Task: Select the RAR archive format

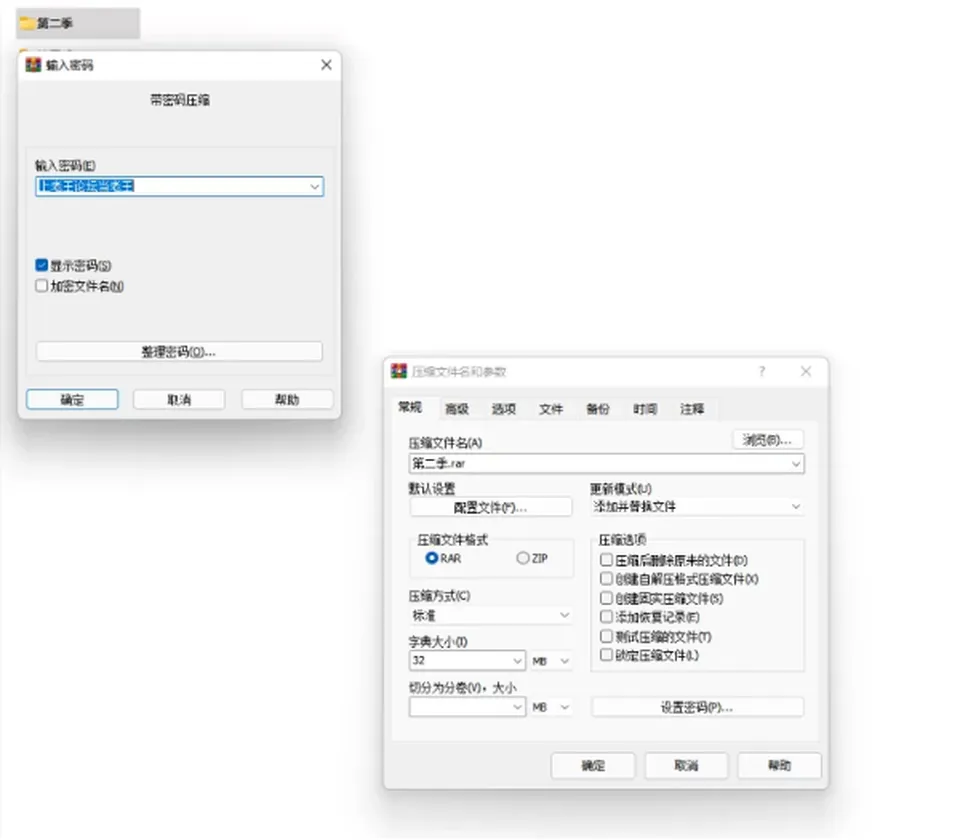Action: [x=432, y=558]
